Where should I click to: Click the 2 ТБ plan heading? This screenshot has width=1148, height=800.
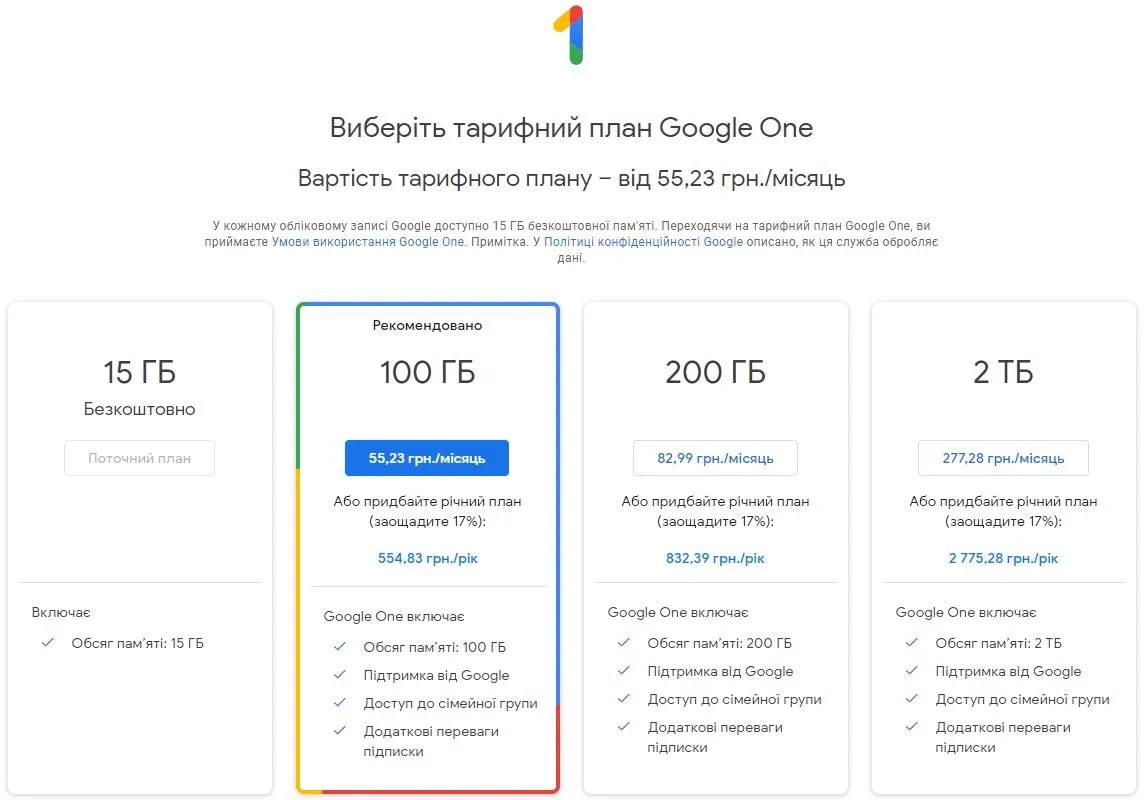tap(1003, 373)
